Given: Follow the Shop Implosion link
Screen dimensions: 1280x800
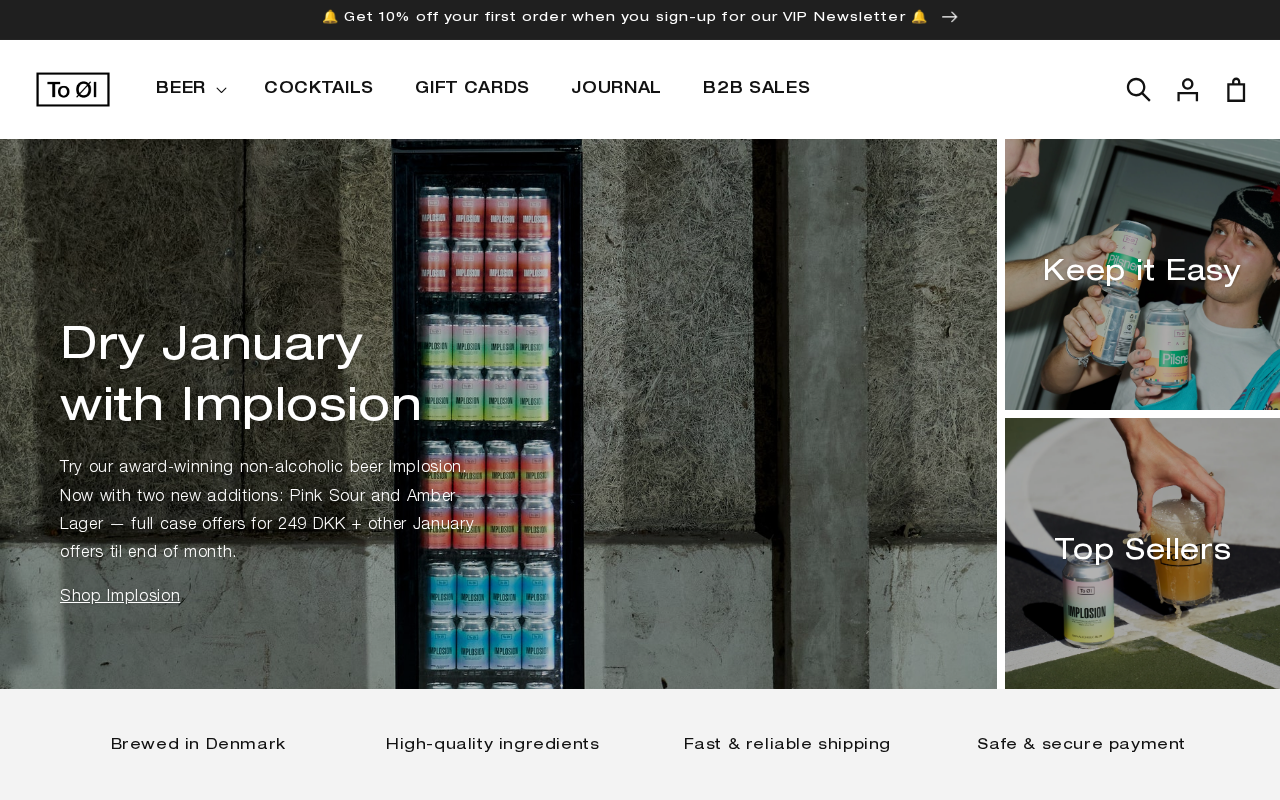Looking at the screenshot, I should tap(120, 596).
